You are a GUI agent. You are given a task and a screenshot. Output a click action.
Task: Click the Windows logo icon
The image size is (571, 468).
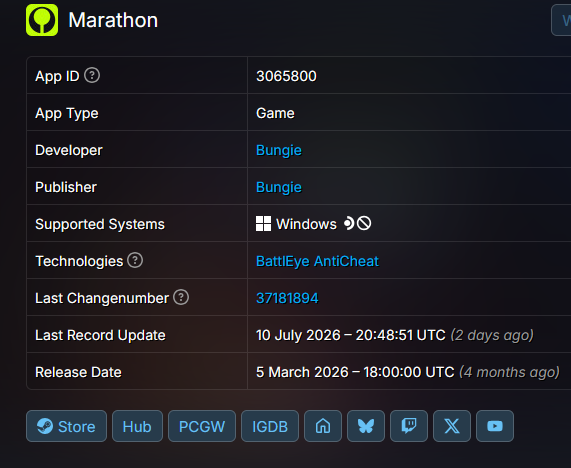click(263, 224)
